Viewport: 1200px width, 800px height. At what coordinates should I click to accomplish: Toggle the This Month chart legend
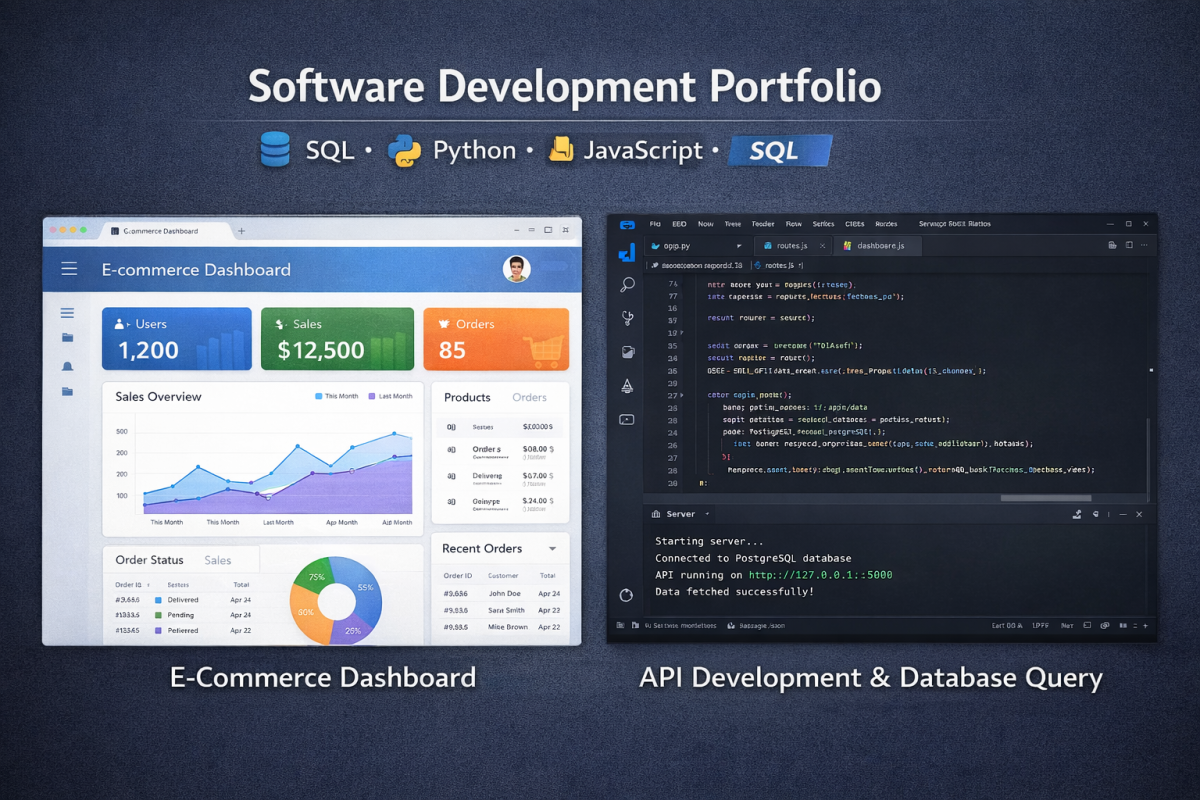(336, 396)
